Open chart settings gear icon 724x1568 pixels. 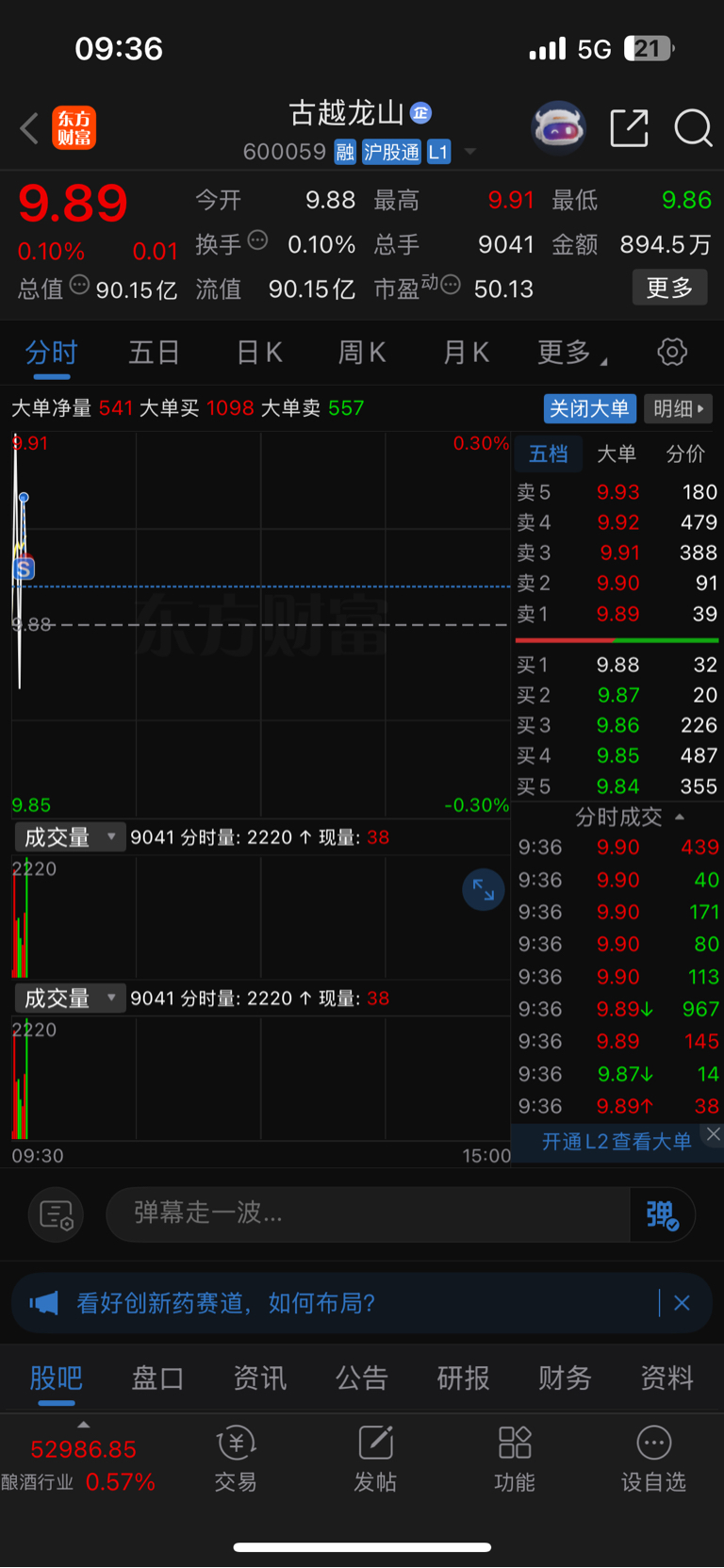[672, 353]
